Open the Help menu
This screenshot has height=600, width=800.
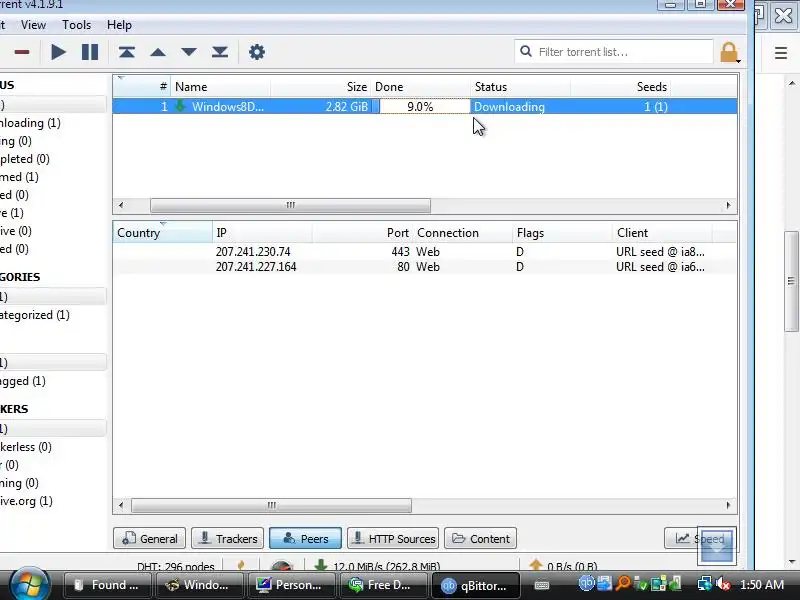[x=119, y=25]
